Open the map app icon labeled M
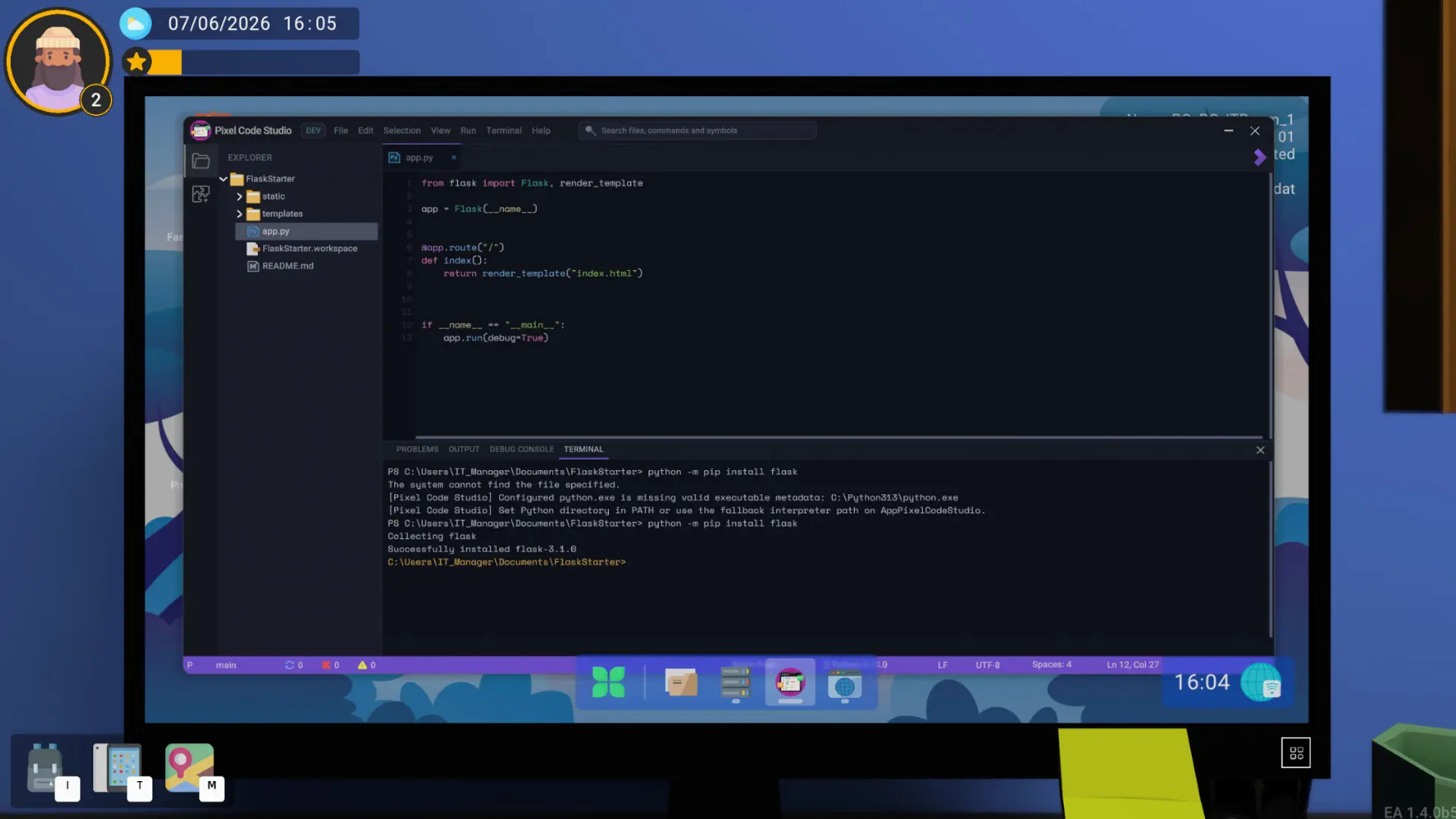Screen dimensions: 1456x819 coord(190,767)
